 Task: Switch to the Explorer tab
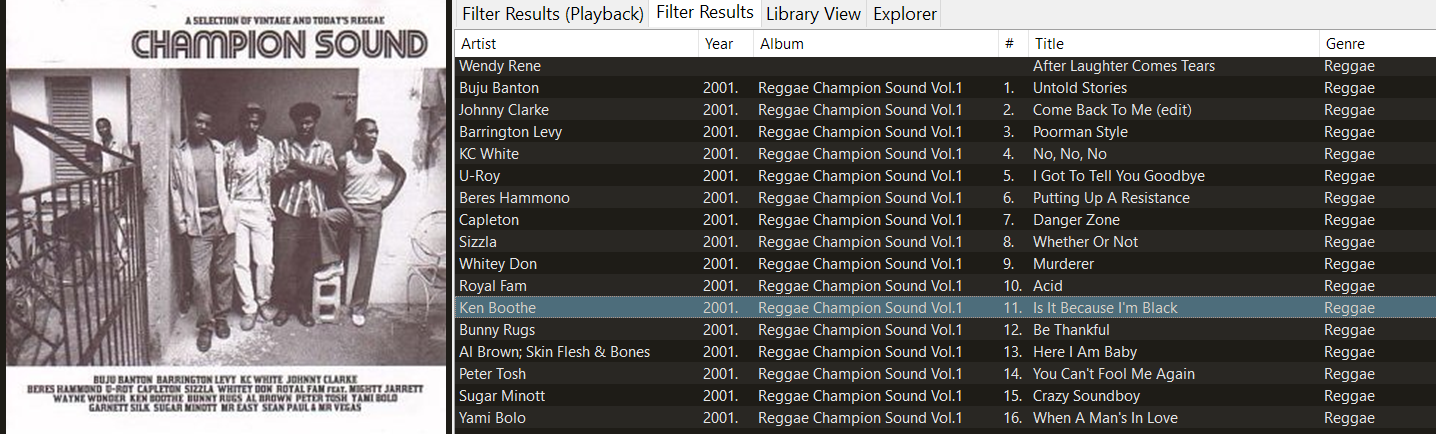905,14
